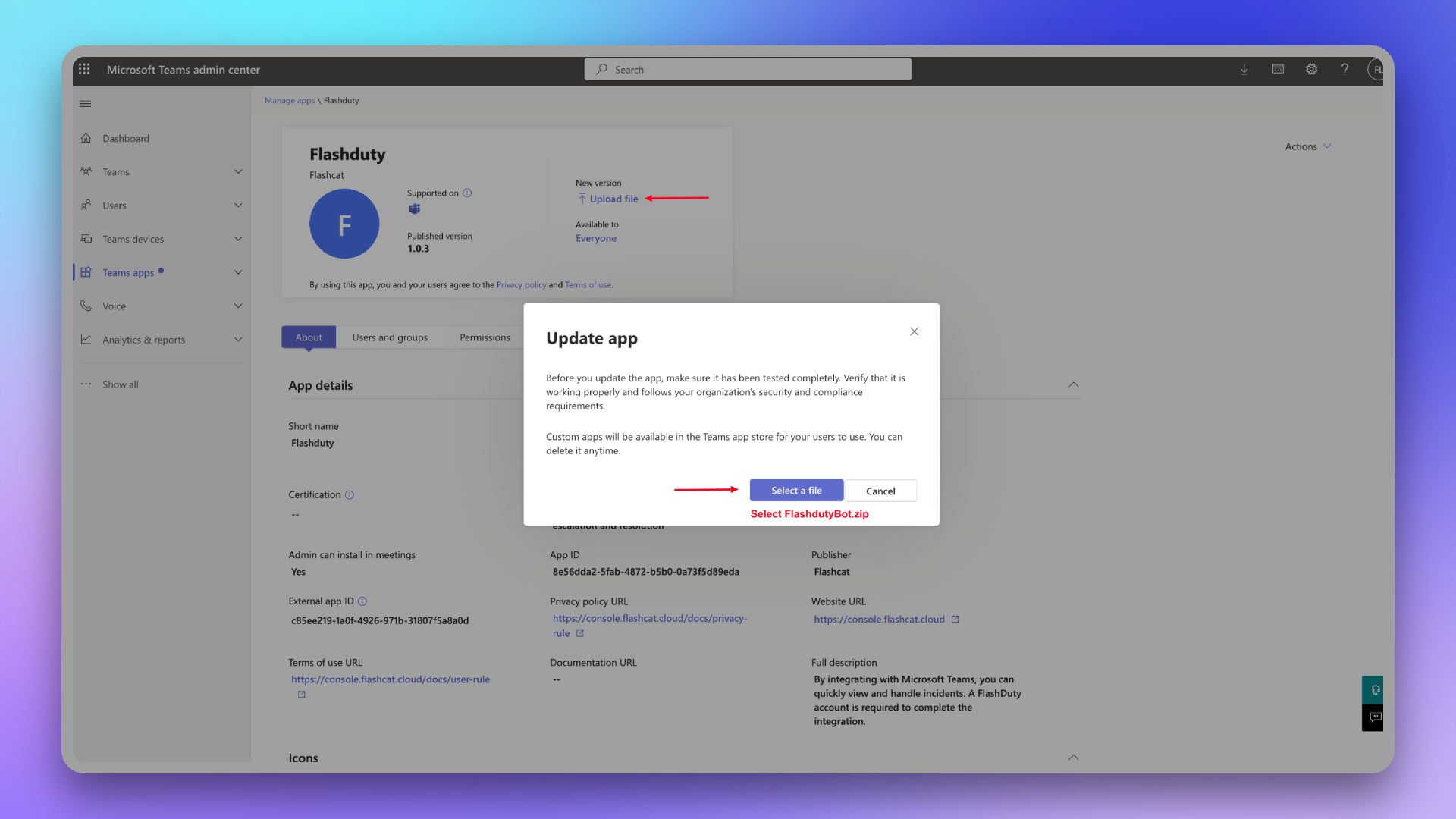
Task: Click the Select a file button
Action: coord(796,491)
